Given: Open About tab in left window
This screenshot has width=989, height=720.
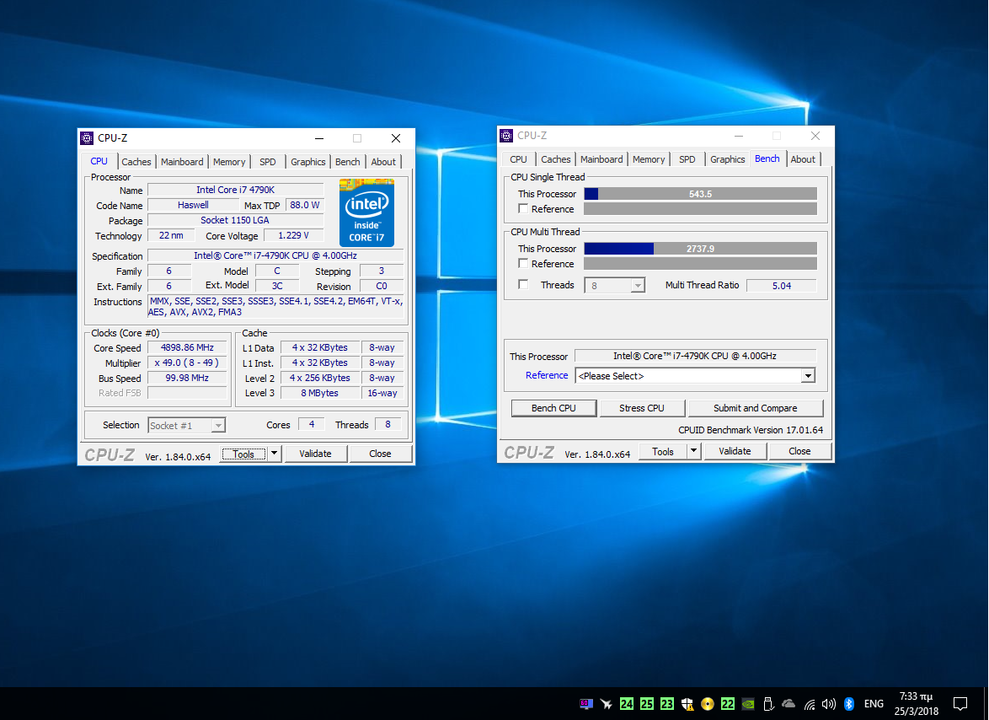Looking at the screenshot, I should click(x=383, y=162).
